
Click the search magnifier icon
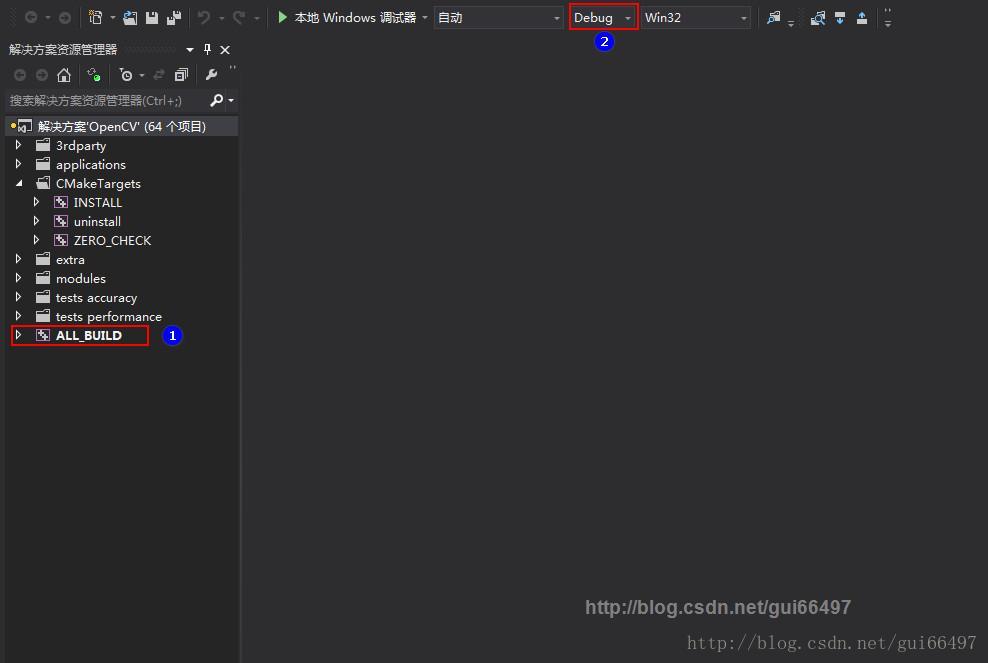click(217, 100)
